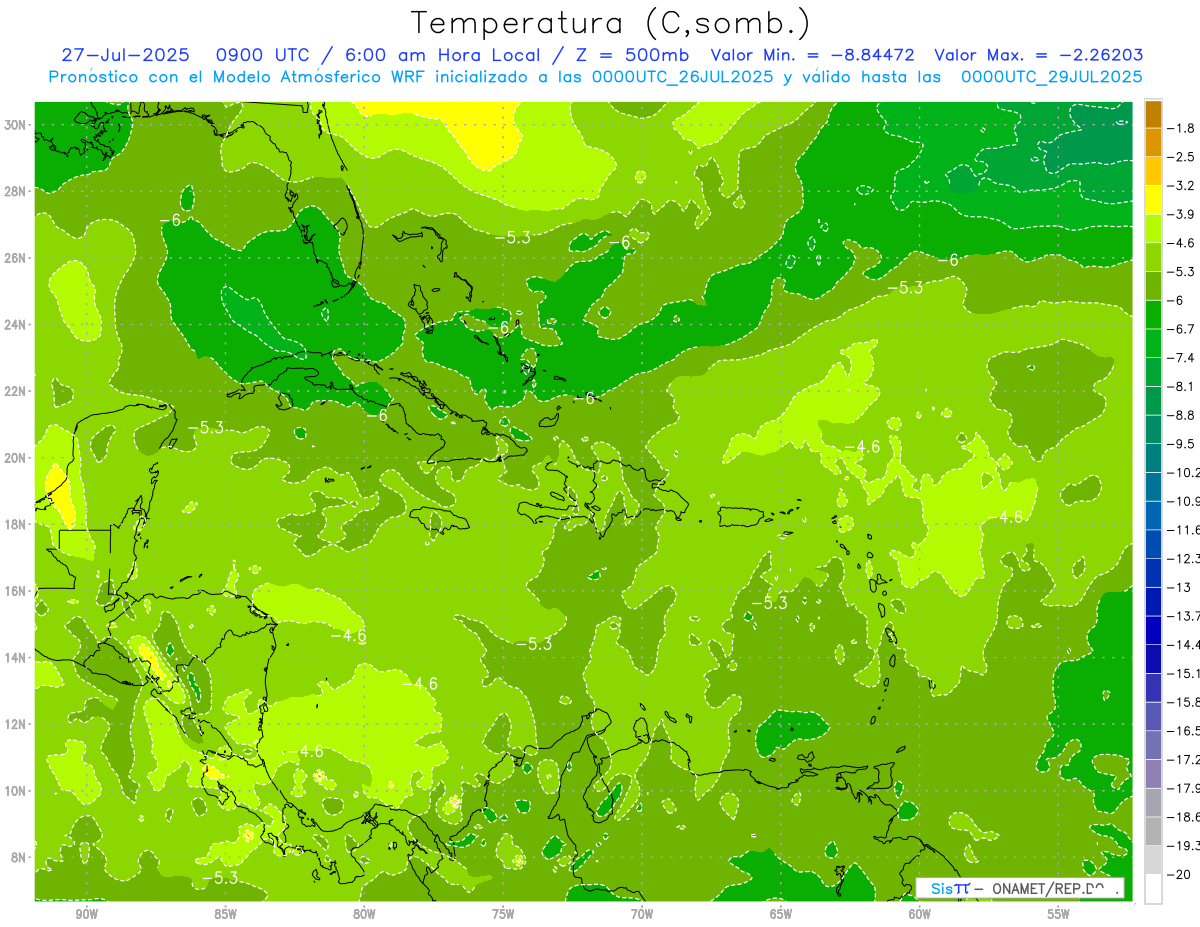The width and height of the screenshot is (1200, 927).
Task: Click the -9.5 colorbar tick label
Action: 1183,444
